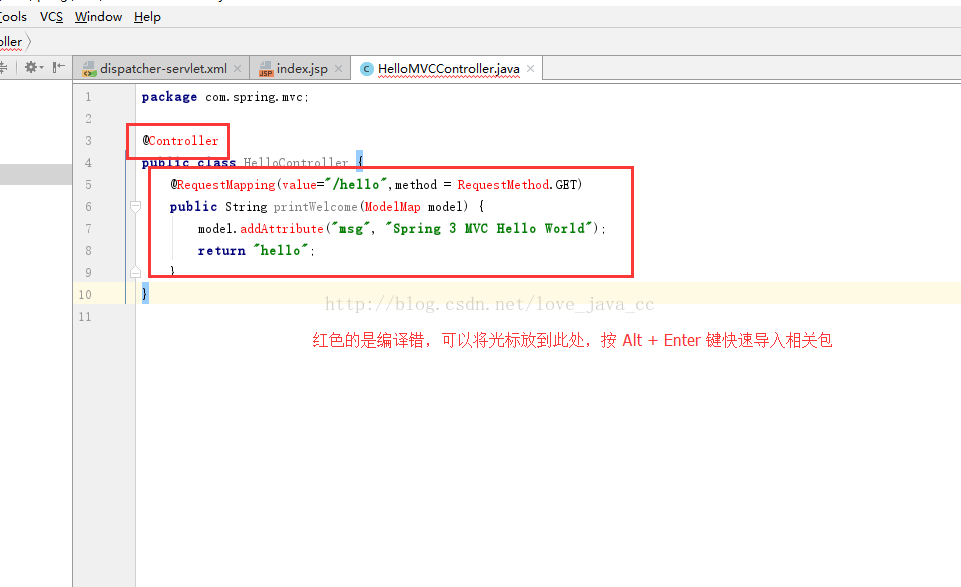Click the addAttribute method call
The height and width of the screenshot is (587, 961).
(282, 229)
